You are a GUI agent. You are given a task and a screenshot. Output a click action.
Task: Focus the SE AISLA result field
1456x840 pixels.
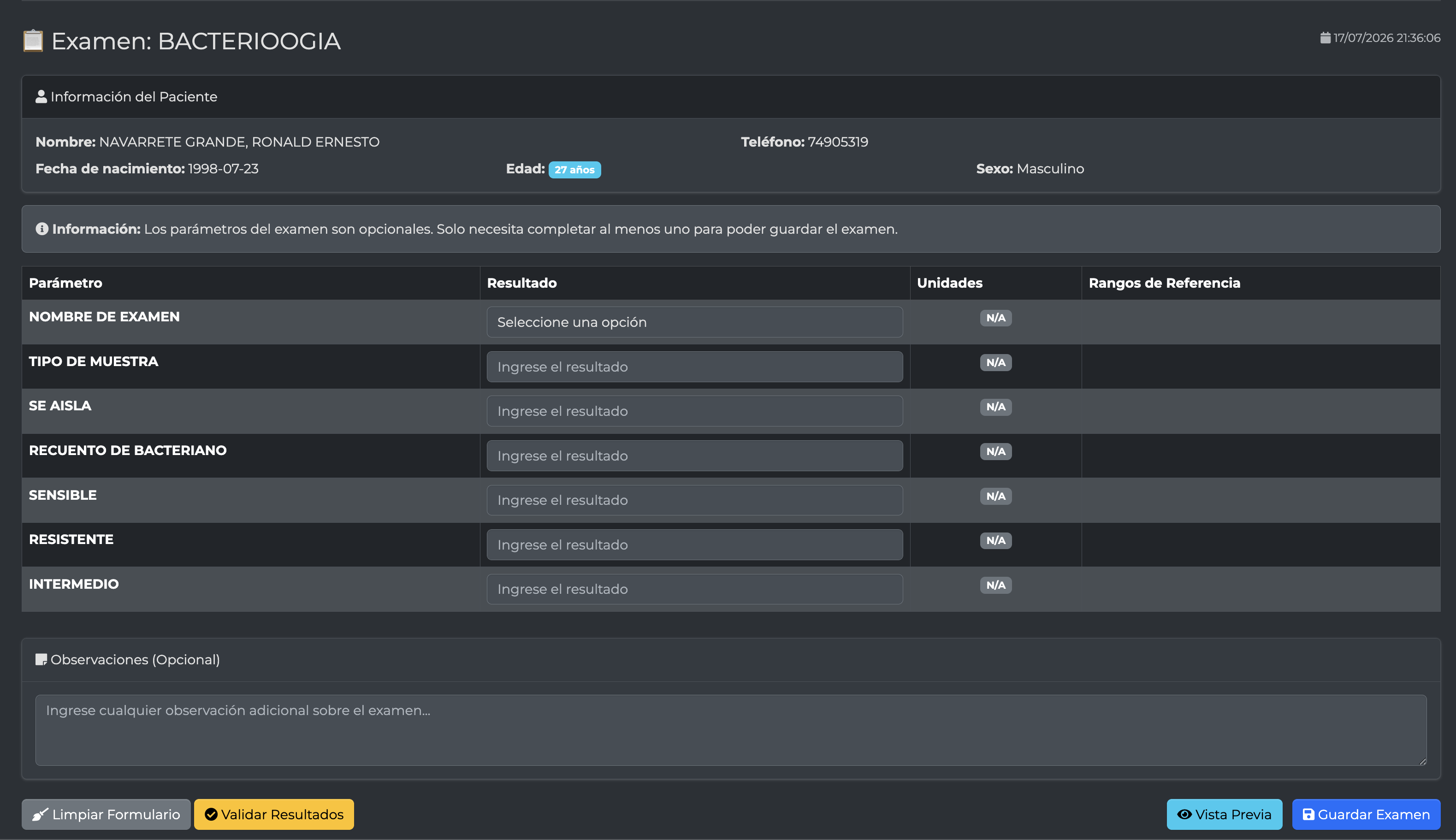[694, 411]
